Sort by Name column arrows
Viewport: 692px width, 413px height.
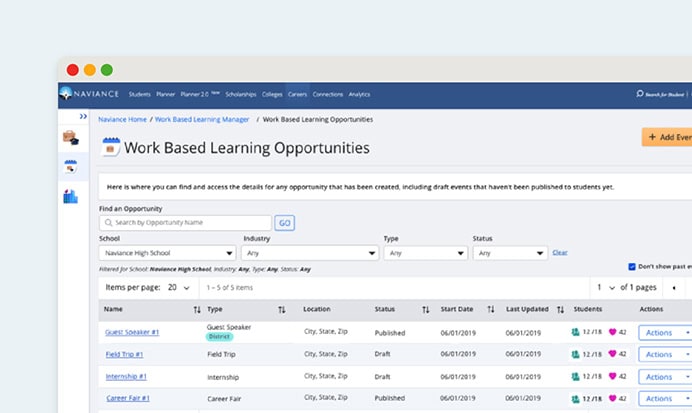click(x=197, y=310)
